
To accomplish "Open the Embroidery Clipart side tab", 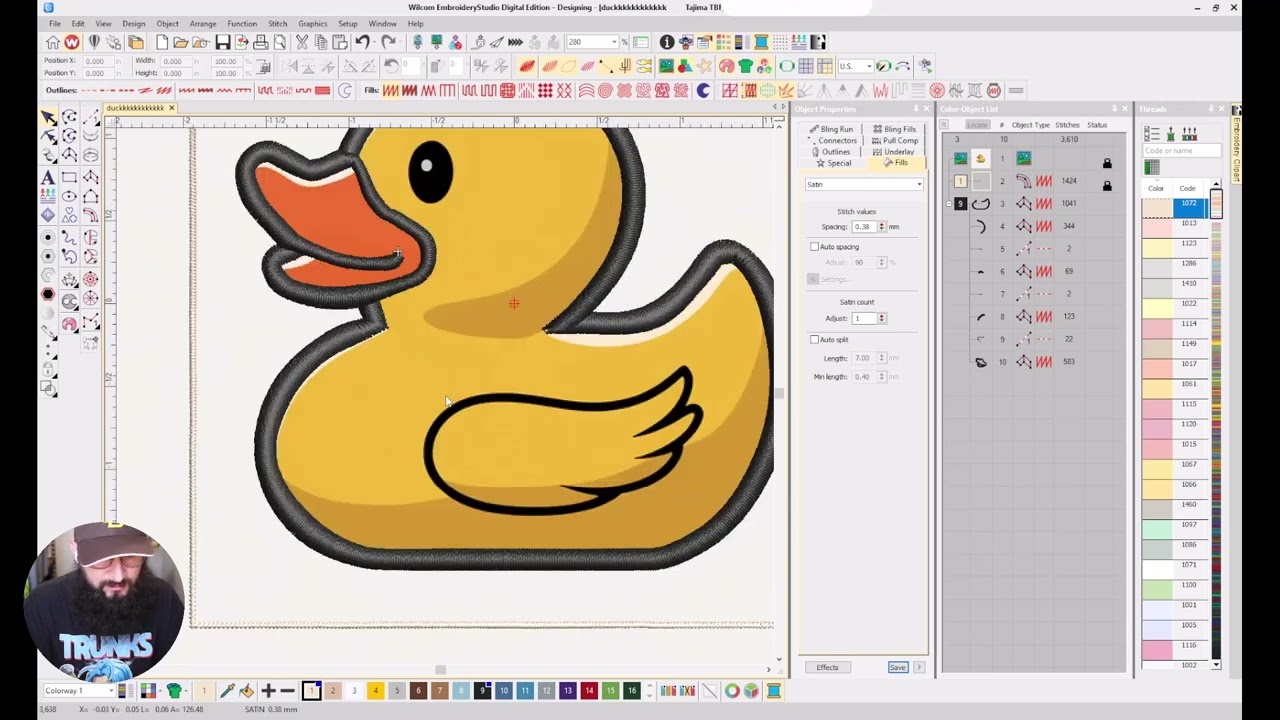I will [x=1236, y=148].
